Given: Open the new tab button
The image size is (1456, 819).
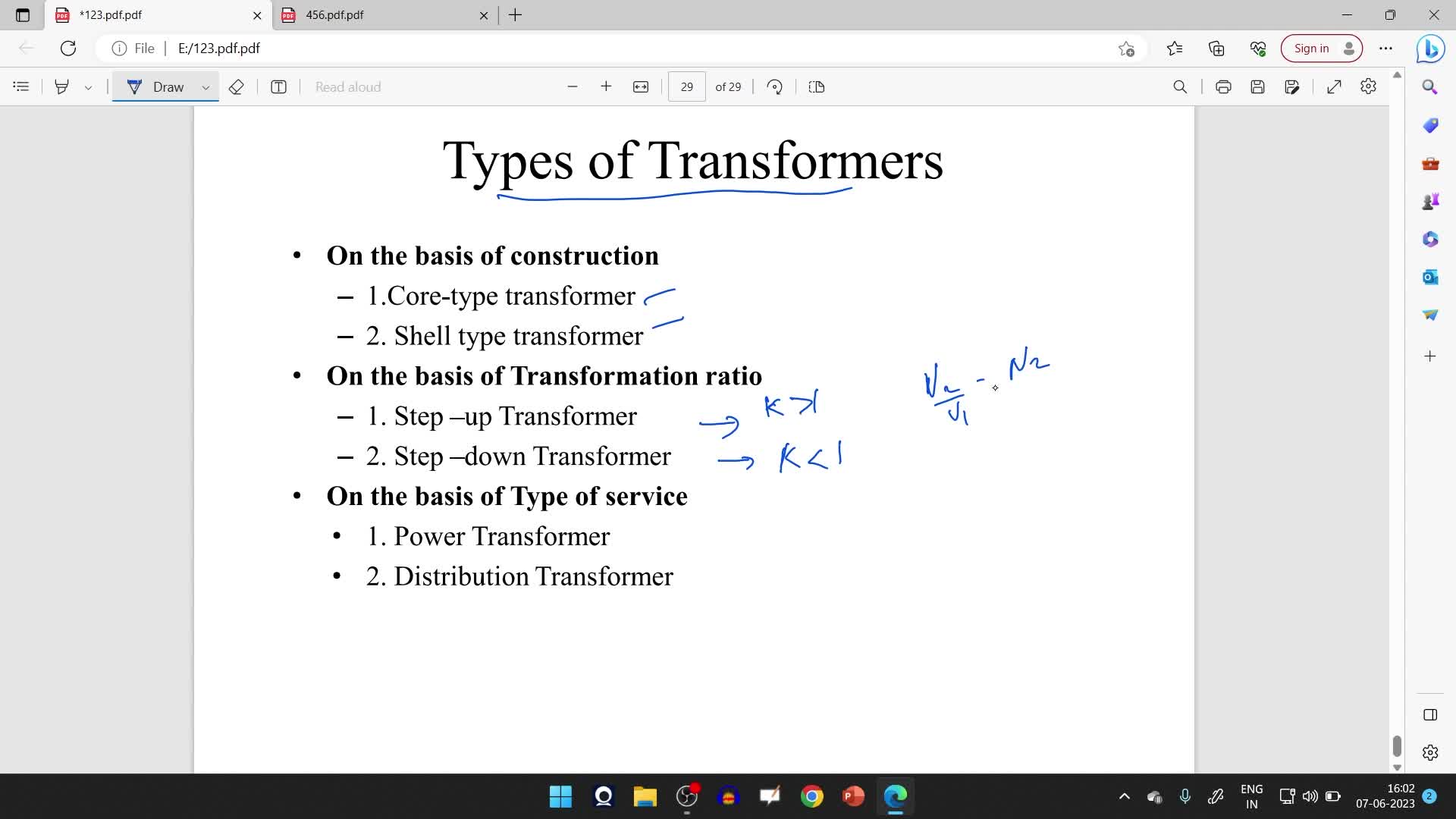Looking at the screenshot, I should point(516,15).
